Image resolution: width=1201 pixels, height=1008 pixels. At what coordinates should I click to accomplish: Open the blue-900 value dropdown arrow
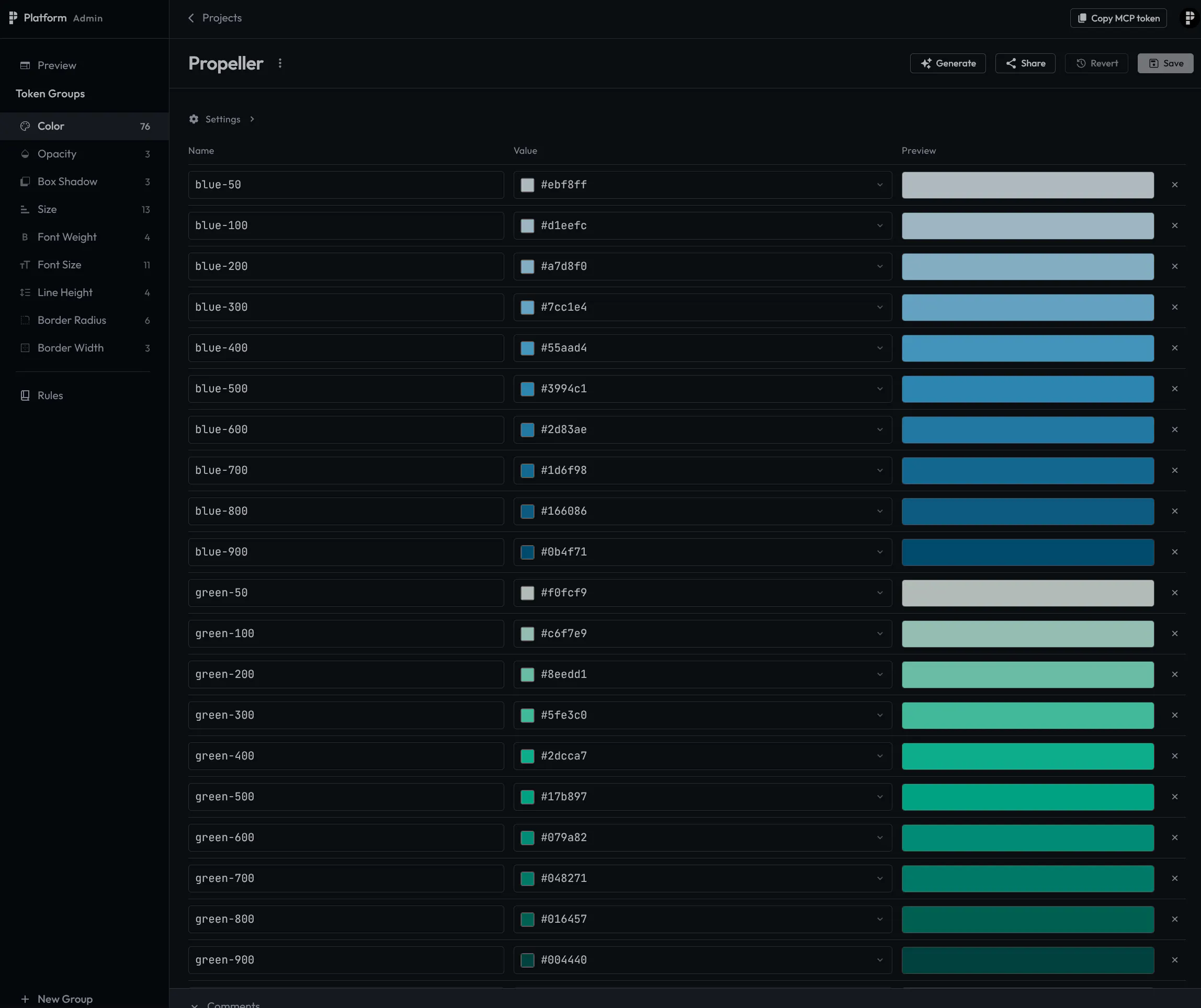click(880, 552)
